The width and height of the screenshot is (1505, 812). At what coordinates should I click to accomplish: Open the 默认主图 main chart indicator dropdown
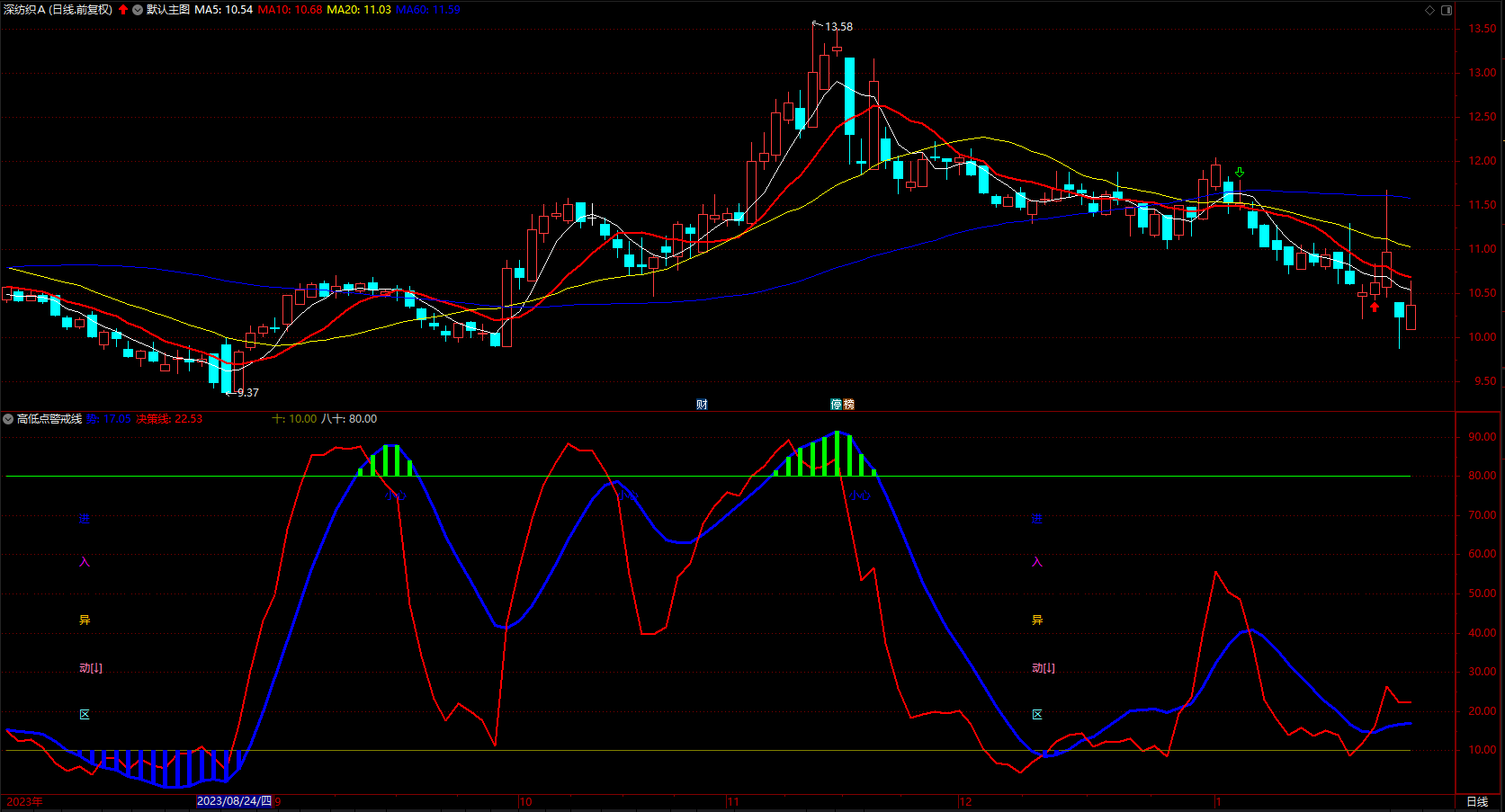138,10
